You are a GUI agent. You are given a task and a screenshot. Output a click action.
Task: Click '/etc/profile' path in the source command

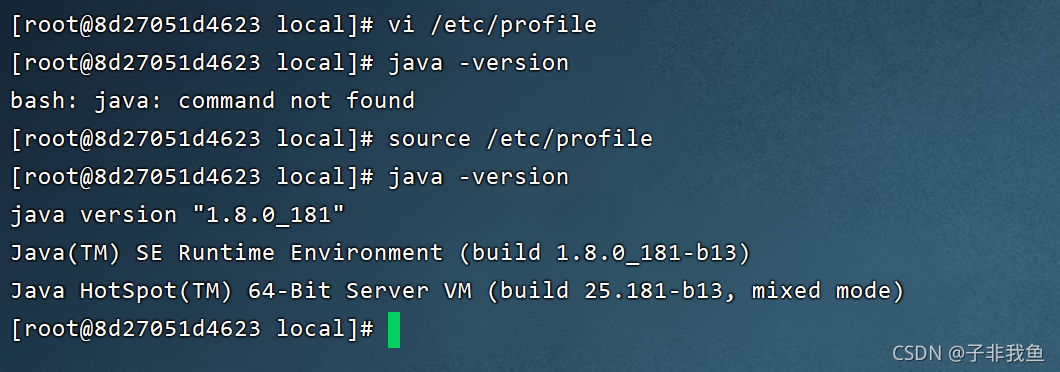pyautogui.click(x=569, y=139)
